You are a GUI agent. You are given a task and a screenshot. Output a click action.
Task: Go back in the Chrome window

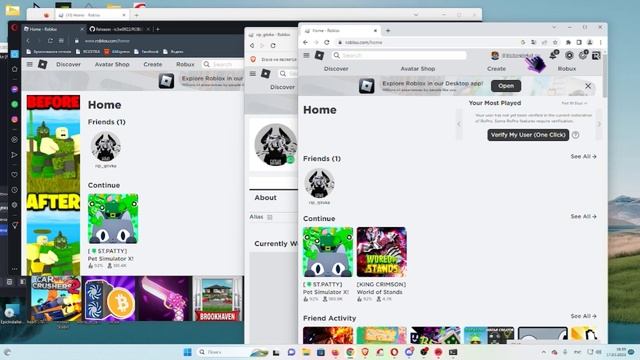(305, 42)
